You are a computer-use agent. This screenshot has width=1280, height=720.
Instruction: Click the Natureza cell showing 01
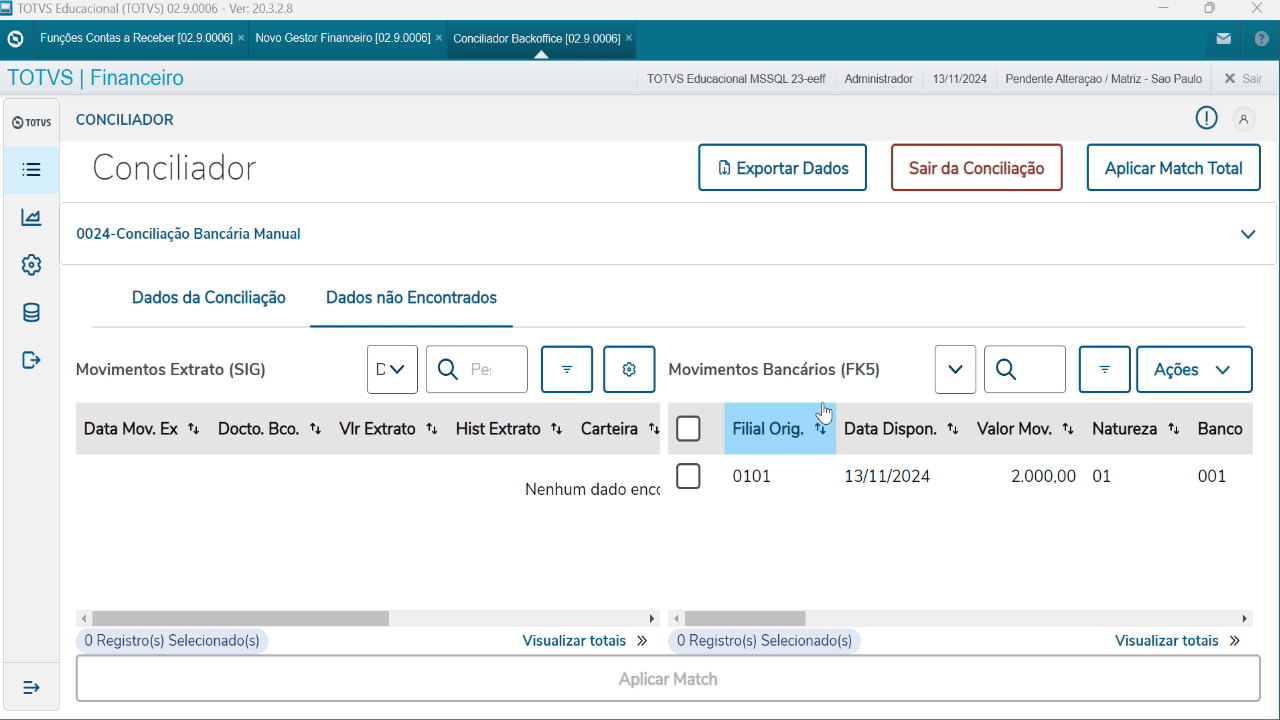(1102, 476)
